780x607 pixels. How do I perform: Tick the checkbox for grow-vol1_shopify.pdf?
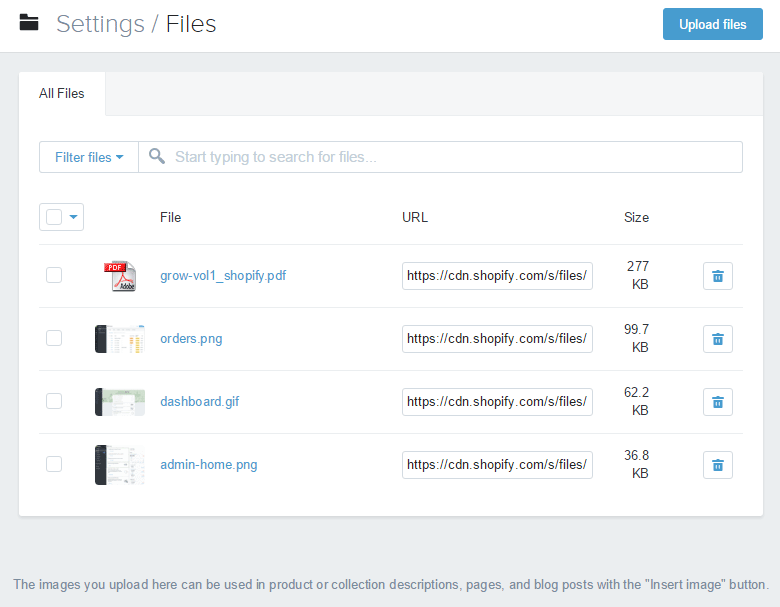pos(54,275)
